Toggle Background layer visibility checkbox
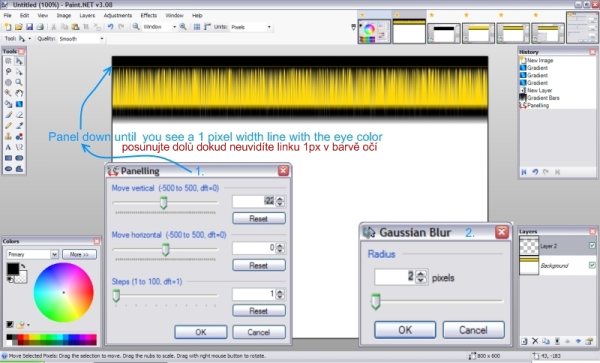This screenshot has width=600, height=363. click(x=592, y=265)
